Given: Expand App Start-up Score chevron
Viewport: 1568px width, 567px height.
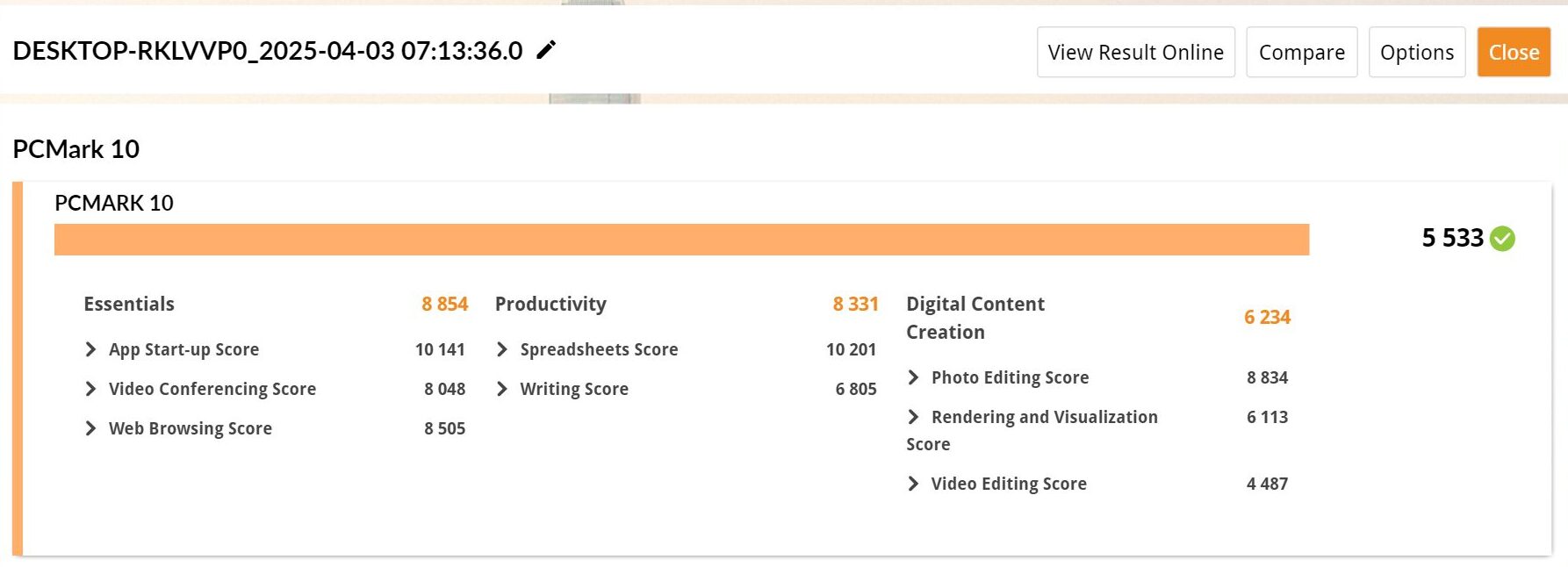Looking at the screenshot, I should (x=90, y=349).
